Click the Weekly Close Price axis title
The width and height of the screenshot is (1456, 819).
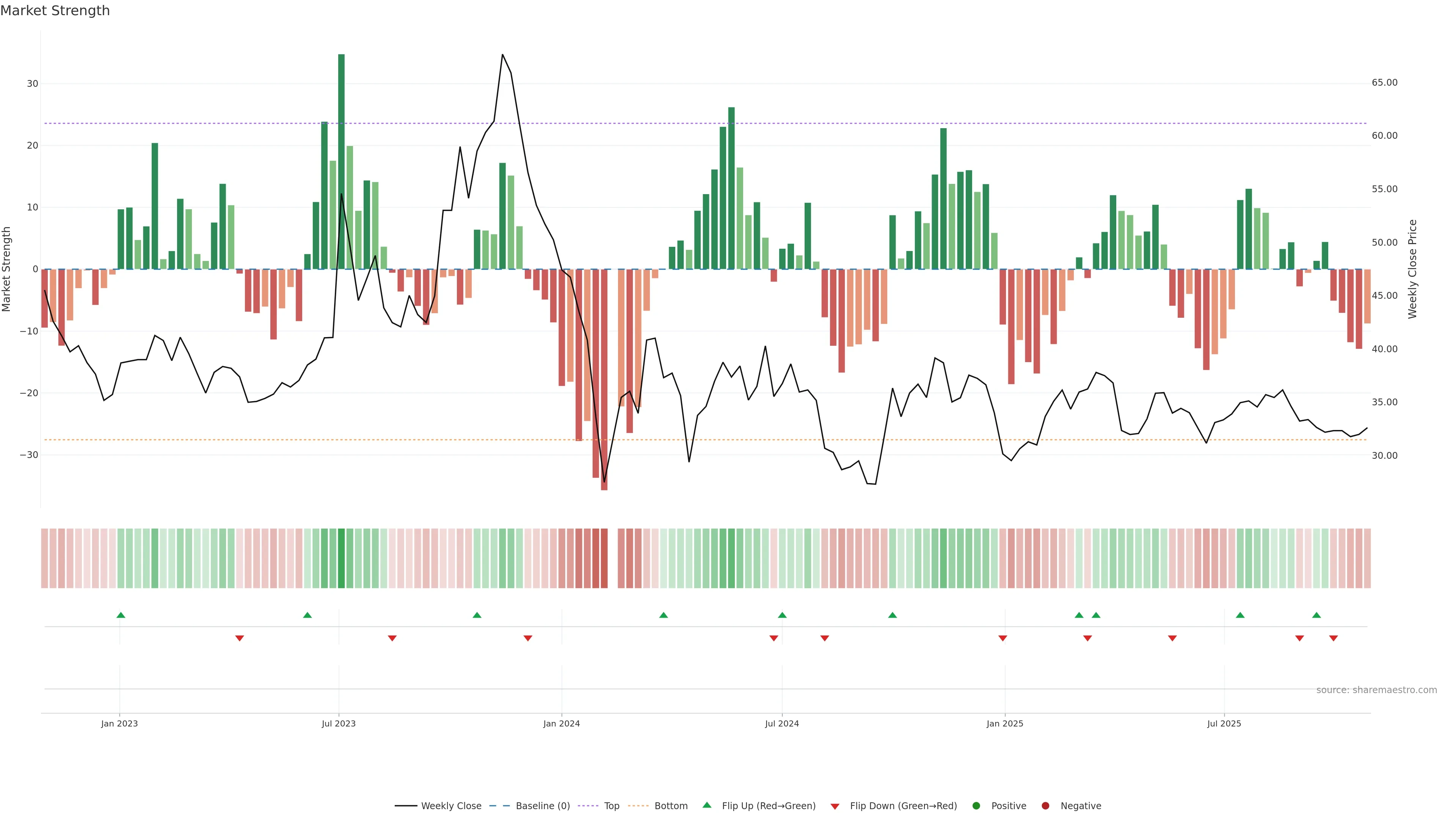[x=1412, y=269]
